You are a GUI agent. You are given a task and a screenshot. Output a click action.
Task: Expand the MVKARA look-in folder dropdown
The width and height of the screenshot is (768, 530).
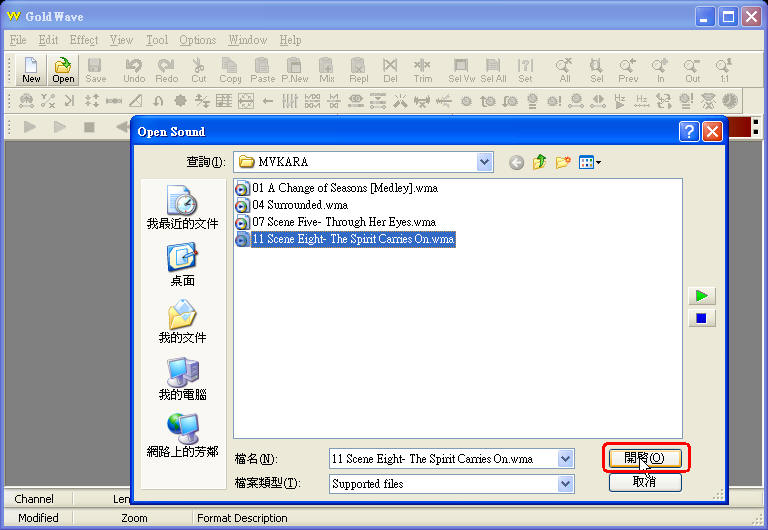coord(485,162)
